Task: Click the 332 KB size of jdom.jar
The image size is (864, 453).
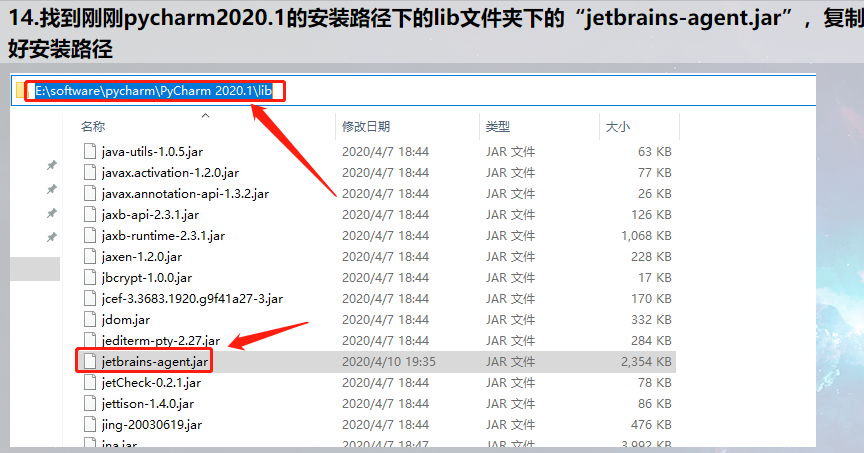Action: click(651, 320)
